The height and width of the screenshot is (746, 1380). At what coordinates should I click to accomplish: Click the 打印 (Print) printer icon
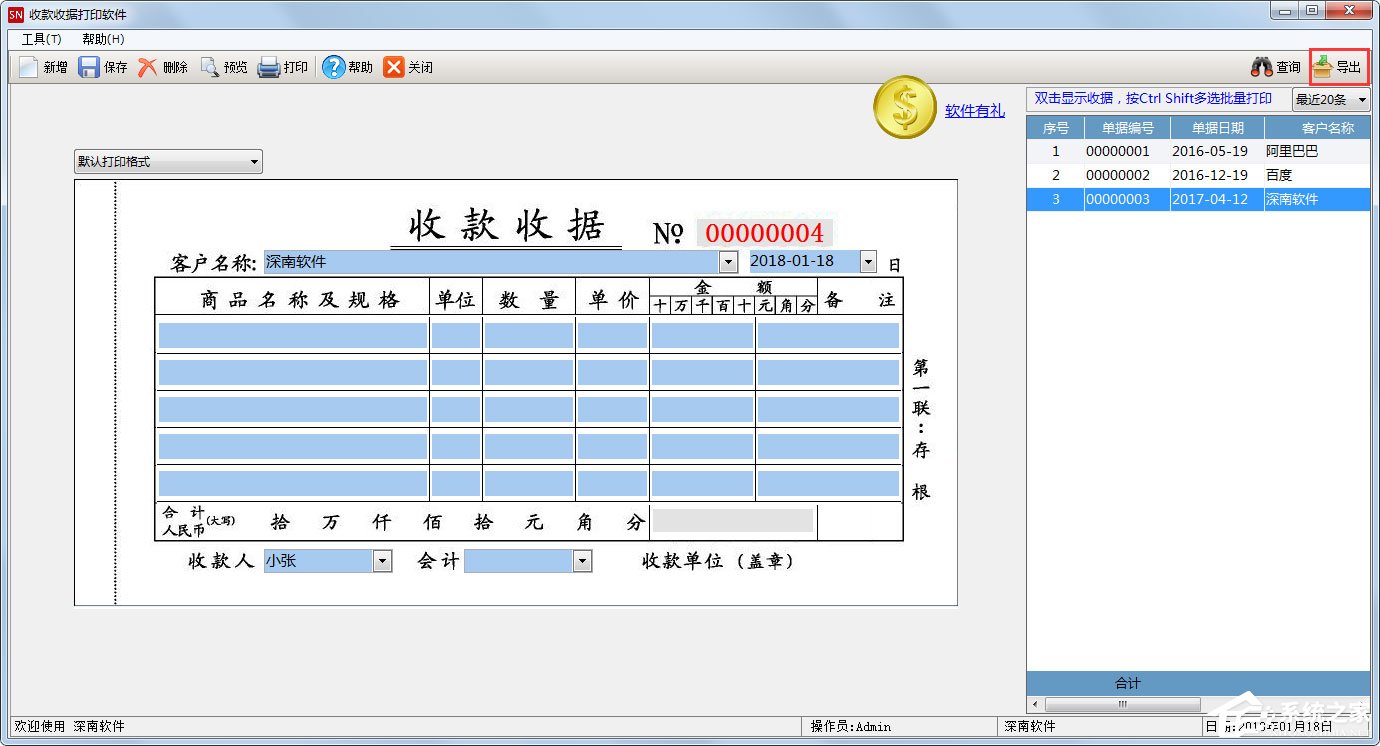point(269,67)
